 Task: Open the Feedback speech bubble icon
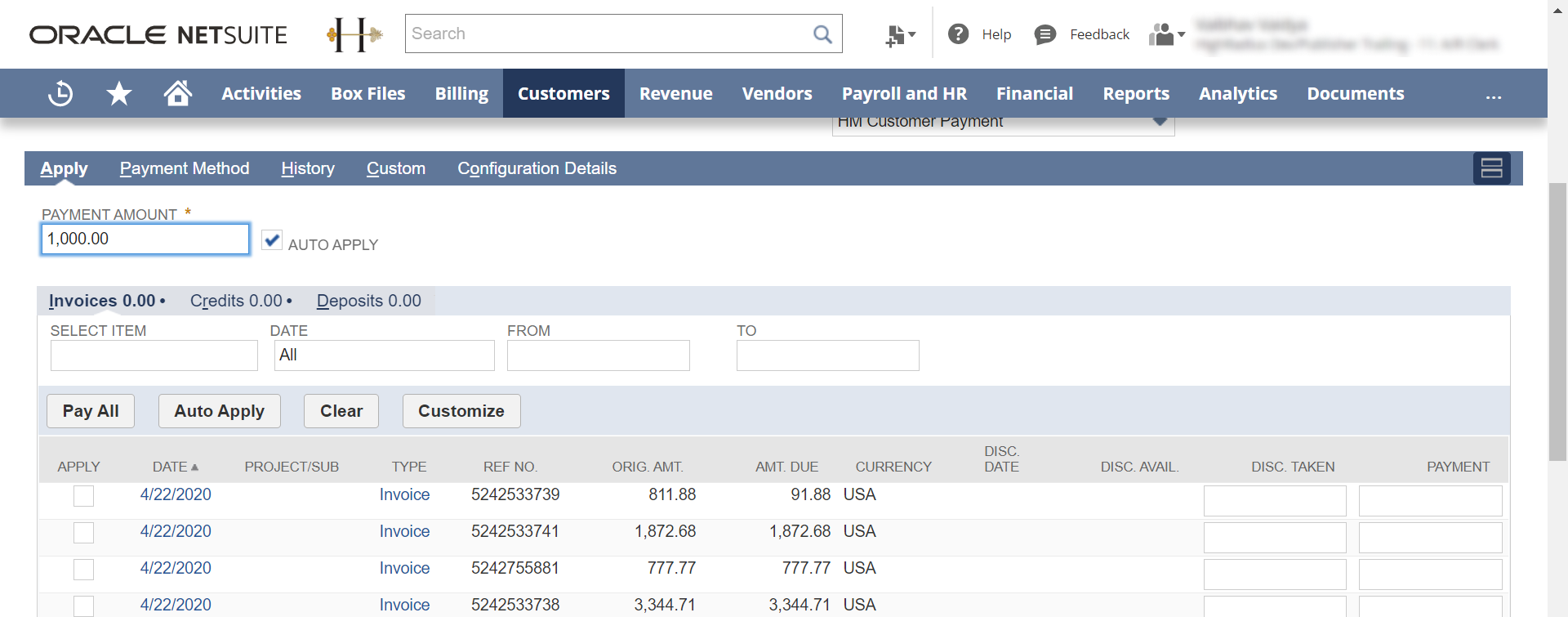pyautogui.click(x=1045, y=34)
